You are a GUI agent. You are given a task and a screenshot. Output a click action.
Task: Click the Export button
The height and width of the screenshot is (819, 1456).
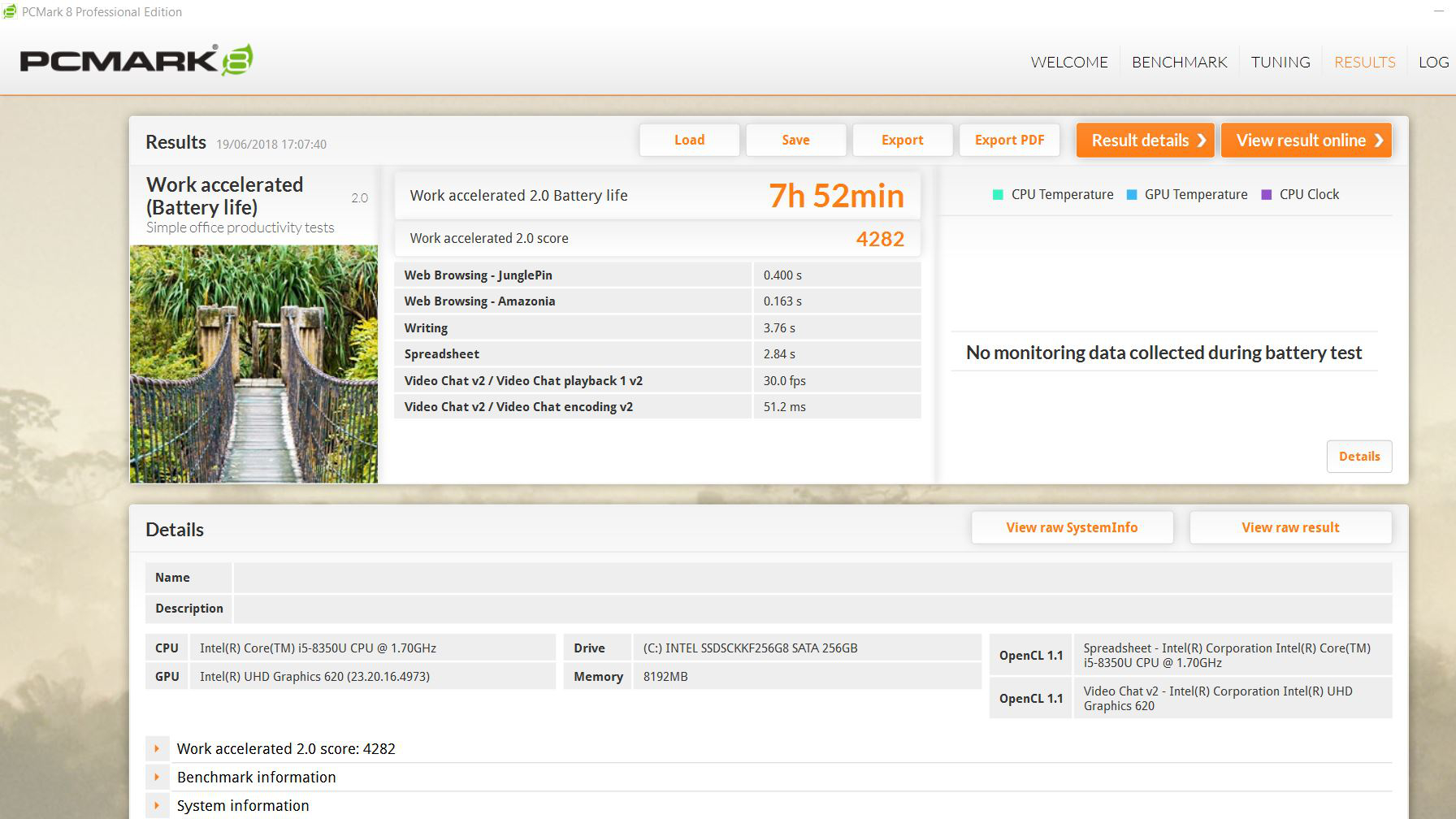click(x=902, y=140)
